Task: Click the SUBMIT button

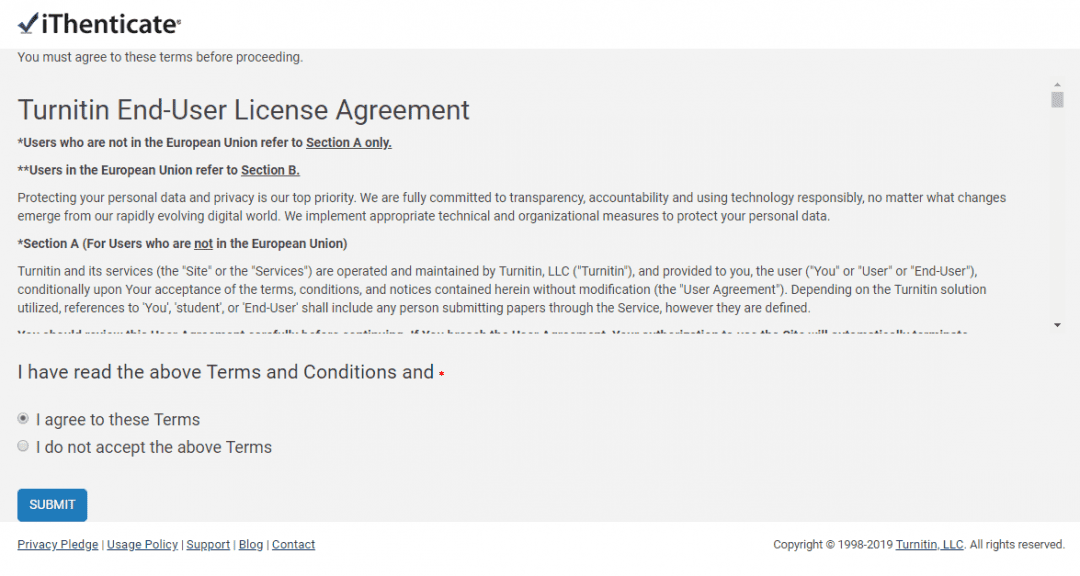Action: [x=51, y=505]
